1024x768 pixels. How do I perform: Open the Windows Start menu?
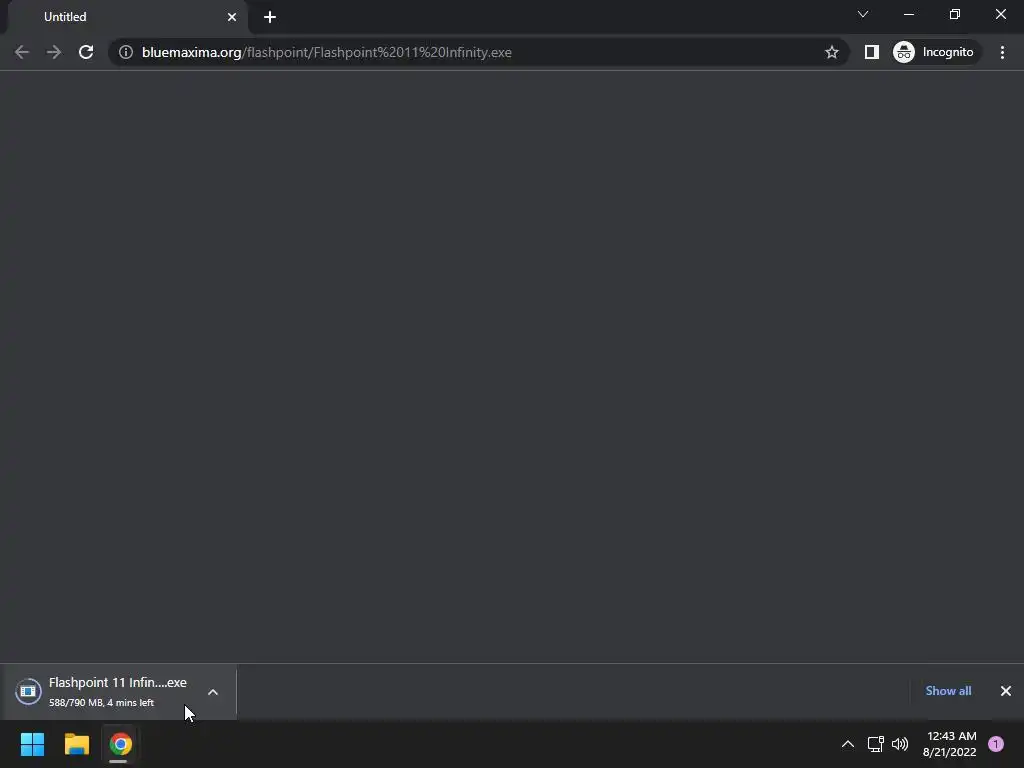32,744
